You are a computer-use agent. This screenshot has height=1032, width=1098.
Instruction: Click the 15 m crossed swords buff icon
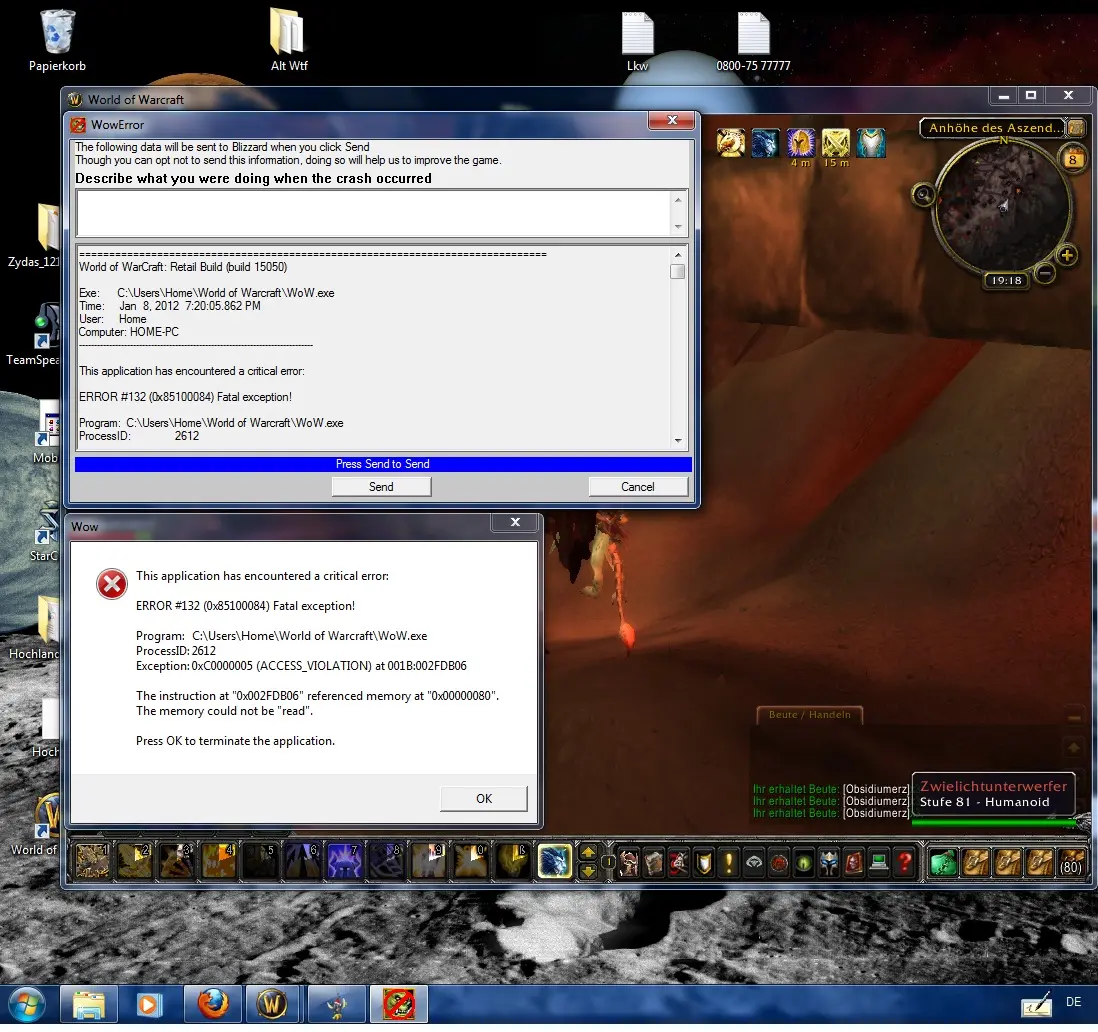point(835,143)
